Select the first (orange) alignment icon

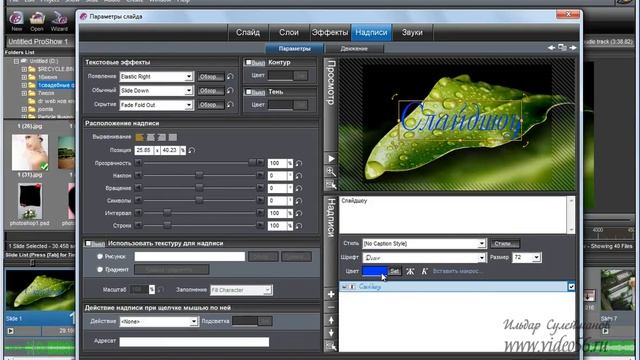pos(140,137)
